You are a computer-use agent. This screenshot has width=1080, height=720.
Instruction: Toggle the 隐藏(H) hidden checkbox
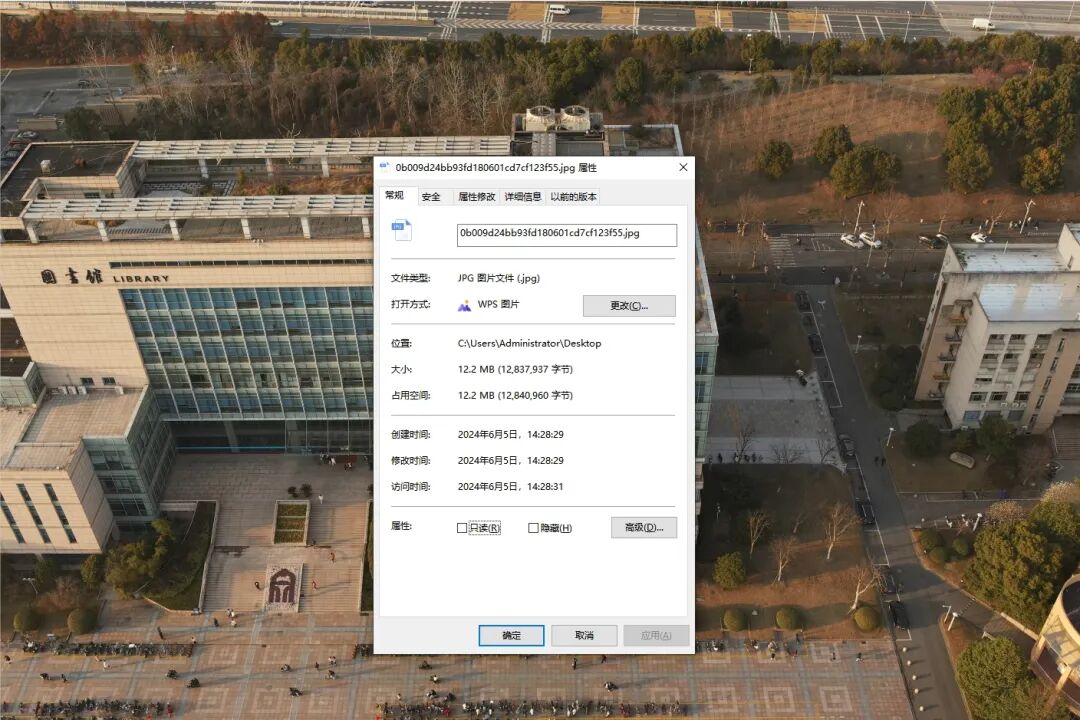(533, 528)
